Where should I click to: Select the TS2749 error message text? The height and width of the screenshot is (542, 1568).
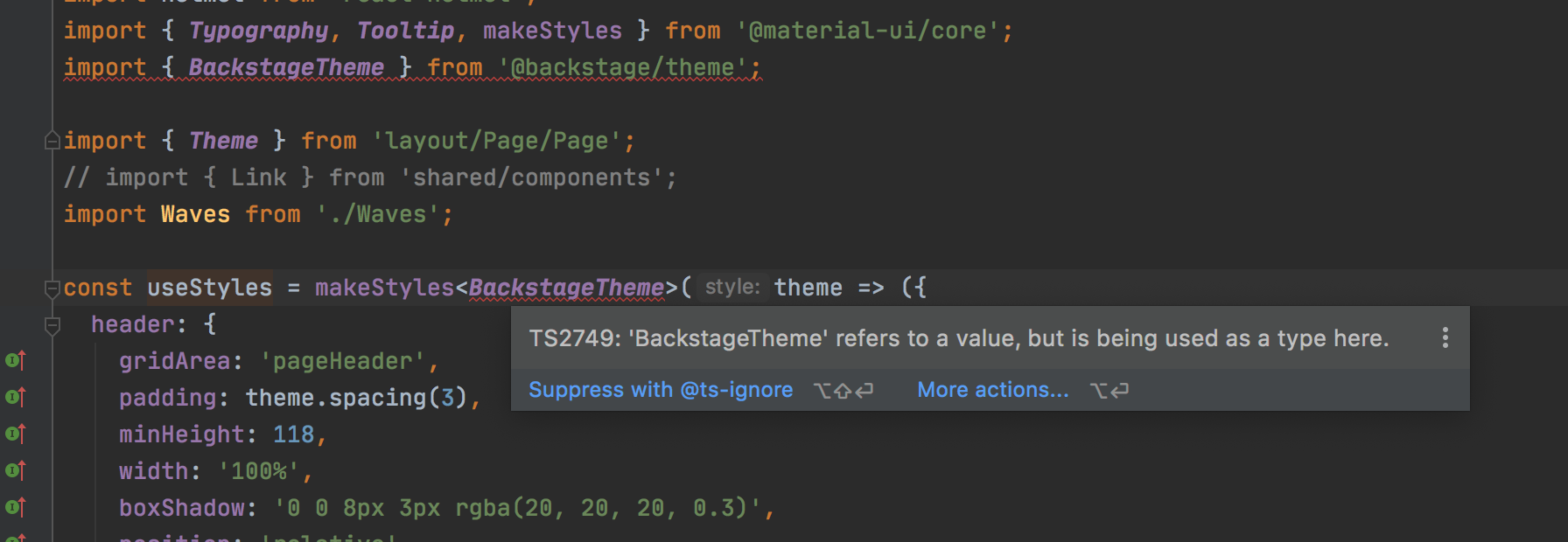pos(958,338)
